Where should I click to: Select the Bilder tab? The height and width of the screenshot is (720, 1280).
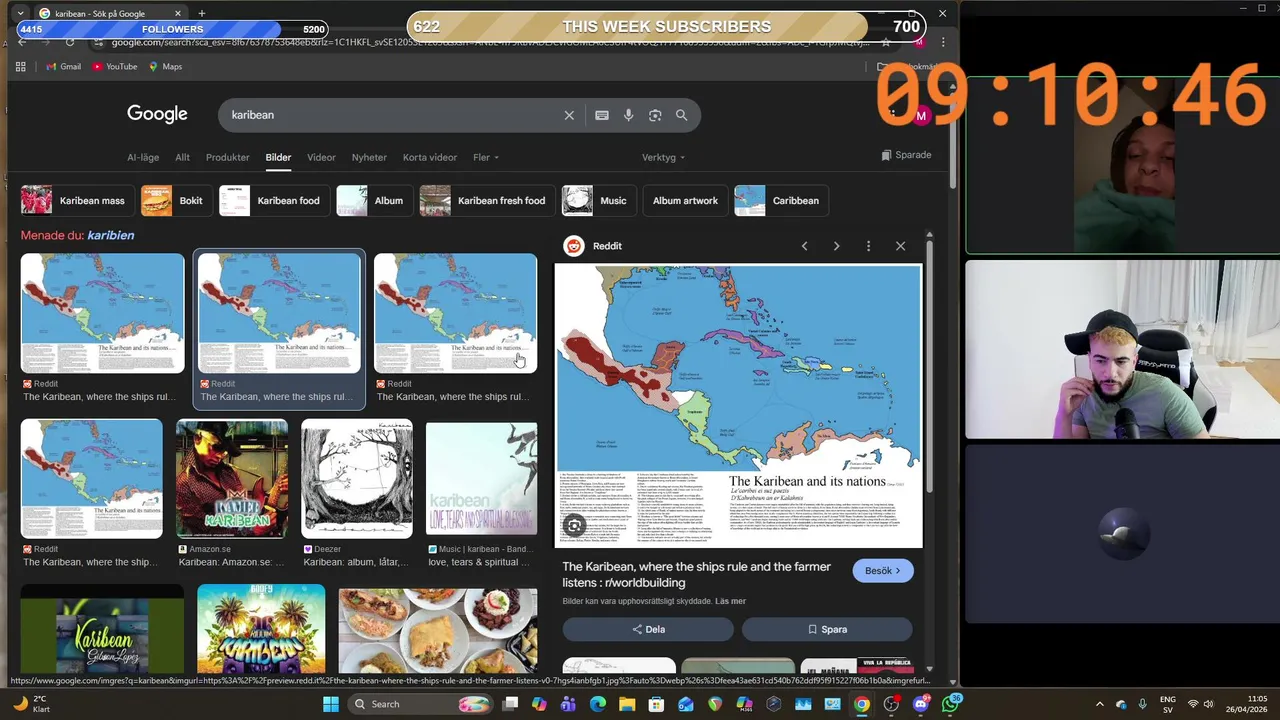pos(278,157)
